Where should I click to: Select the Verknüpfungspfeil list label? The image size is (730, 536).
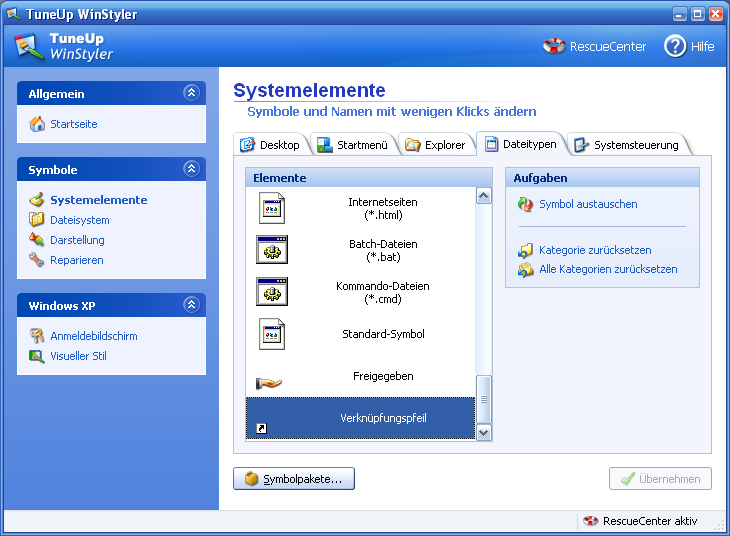pyautogui.click(x=383, y=418)
